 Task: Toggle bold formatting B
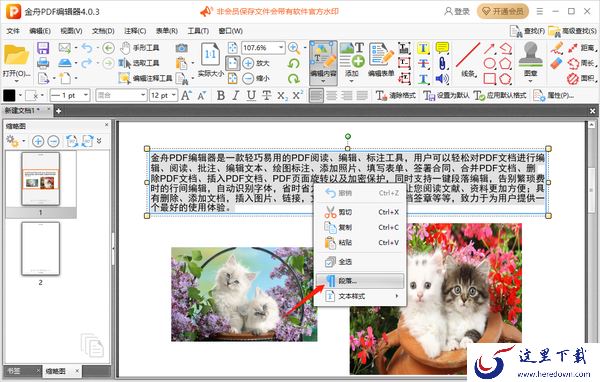point(221,95)
